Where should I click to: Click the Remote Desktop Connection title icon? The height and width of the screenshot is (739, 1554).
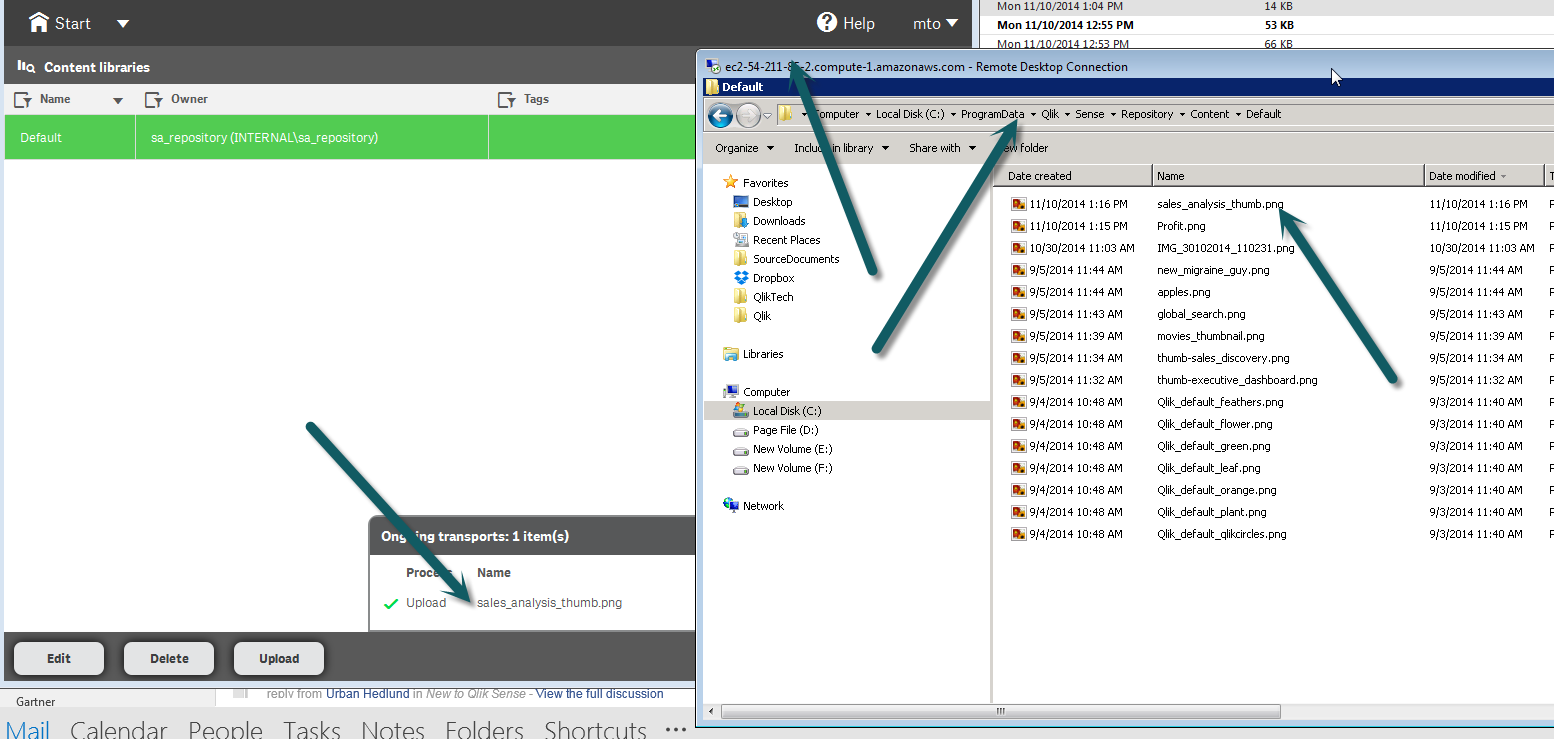[x=712, y=67]
